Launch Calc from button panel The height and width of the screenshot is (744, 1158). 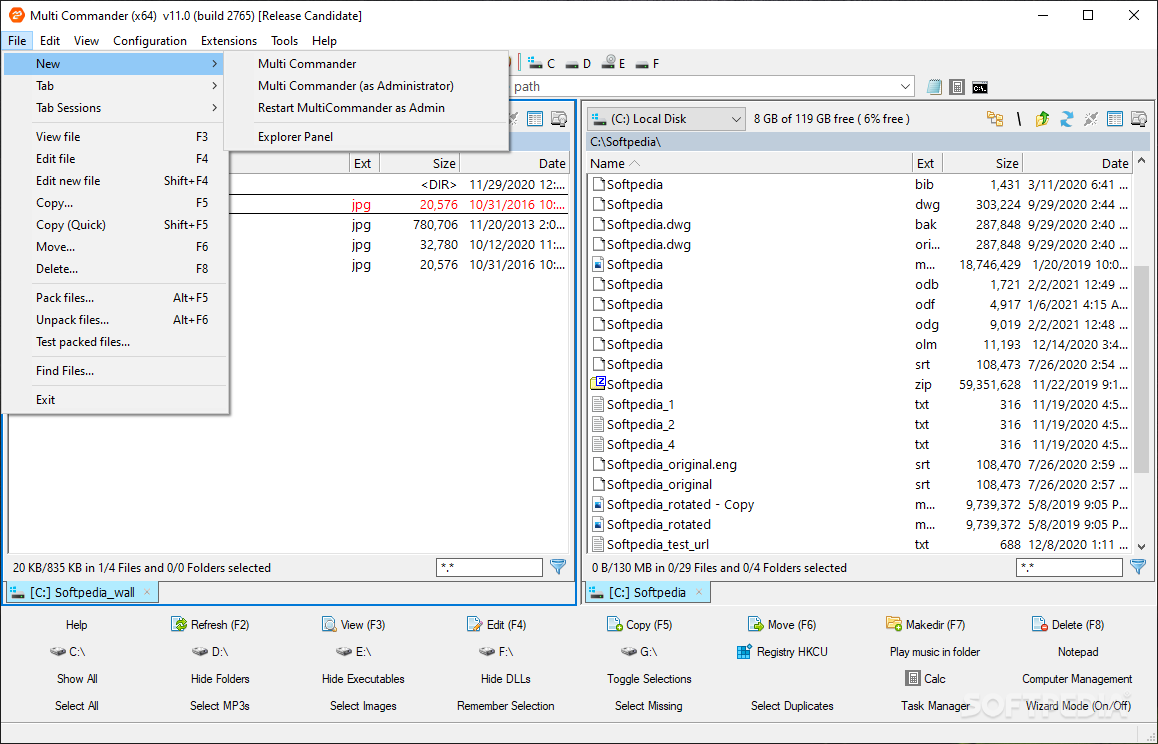coord(925,678)
